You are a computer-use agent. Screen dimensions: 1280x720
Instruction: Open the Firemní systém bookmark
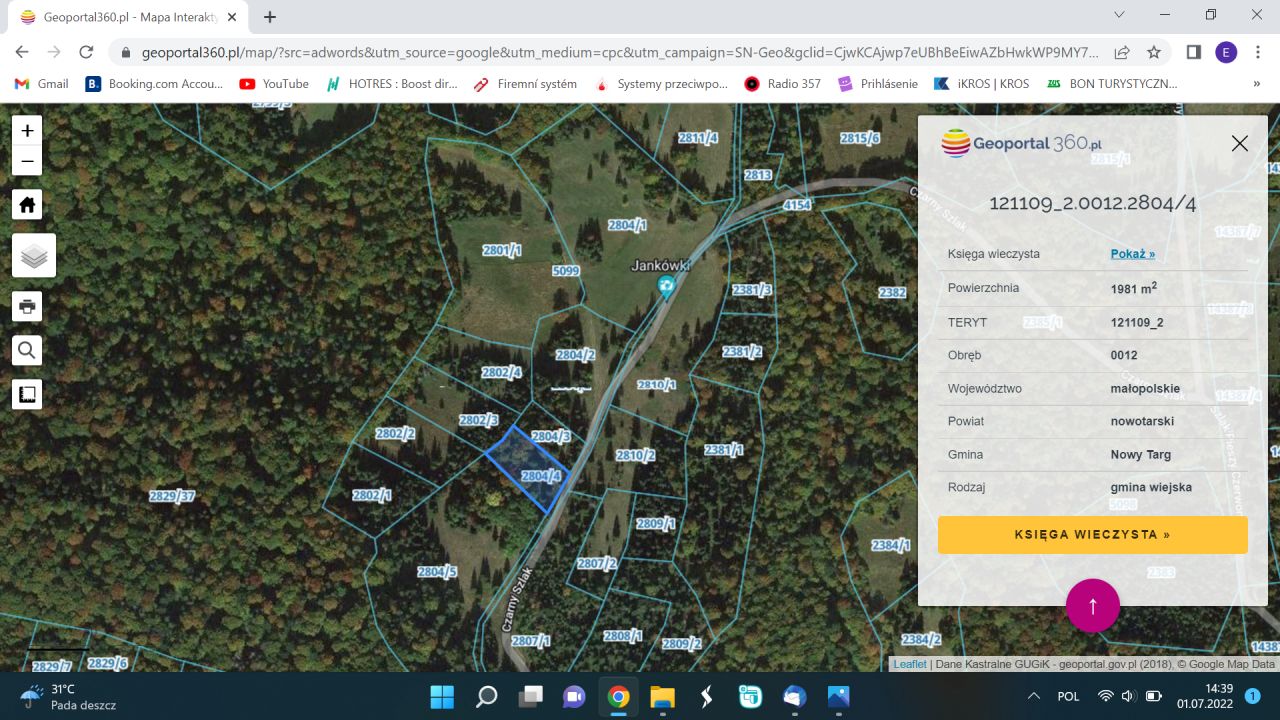(525, 84)
